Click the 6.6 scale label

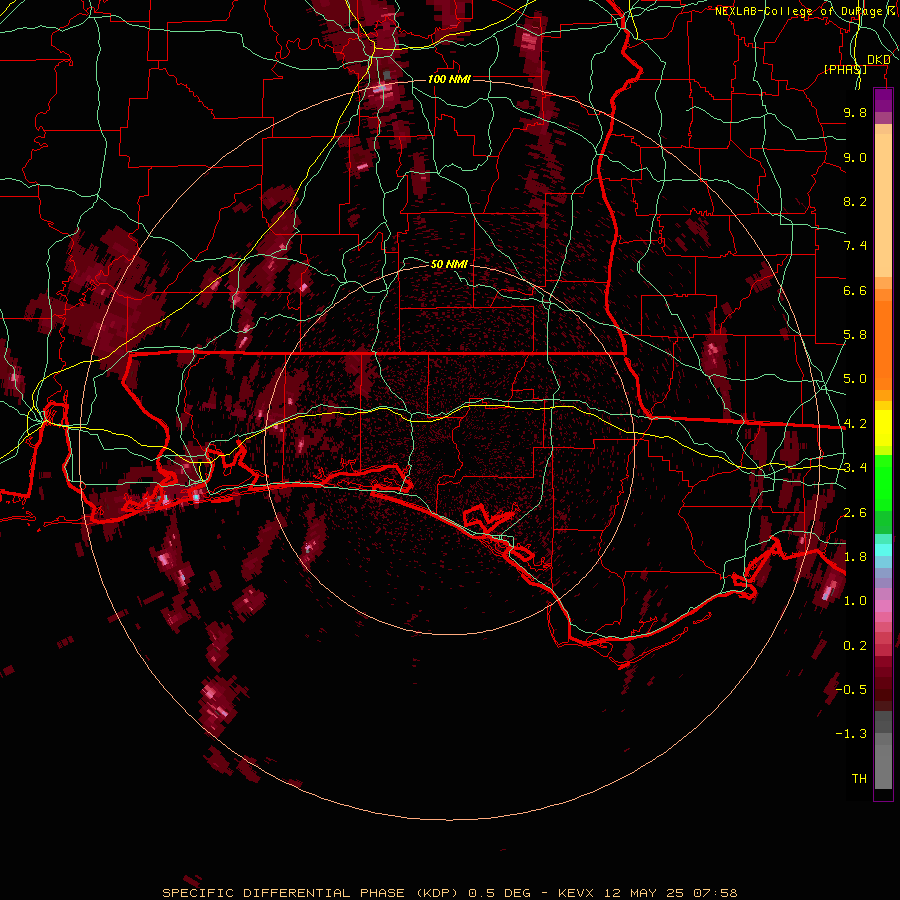click(855, 290)
